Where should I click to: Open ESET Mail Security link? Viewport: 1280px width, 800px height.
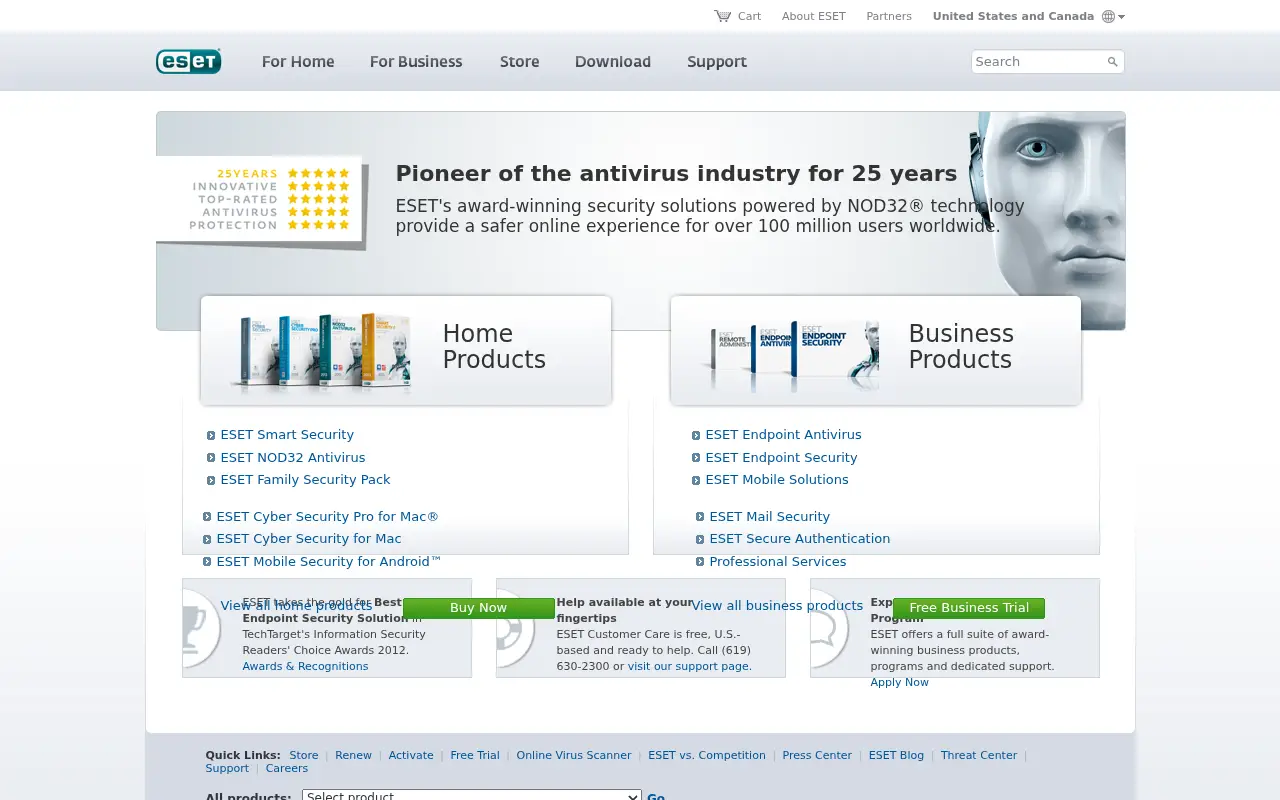point(770,517)
